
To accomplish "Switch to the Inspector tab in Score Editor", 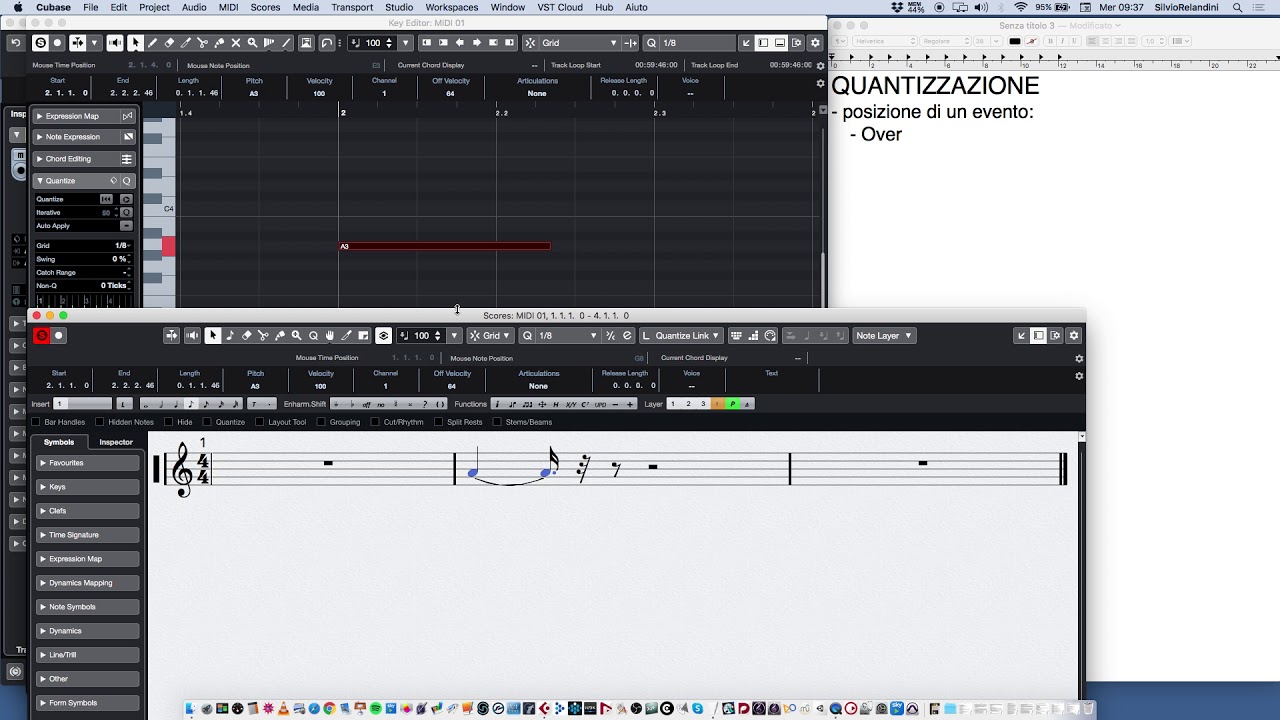I will (x=116, y=442).
